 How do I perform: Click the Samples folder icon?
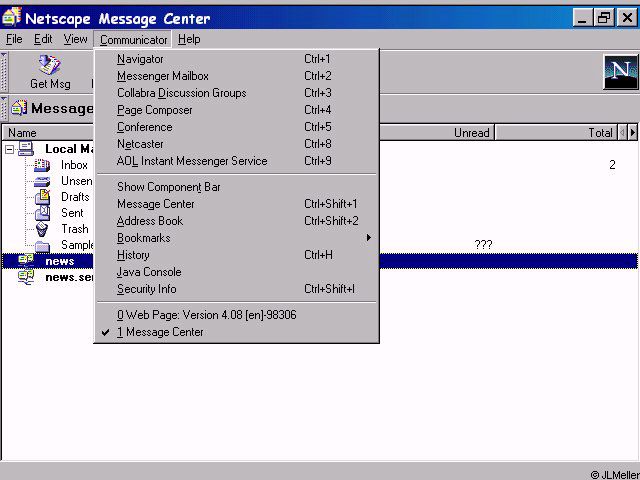[42, 246]
